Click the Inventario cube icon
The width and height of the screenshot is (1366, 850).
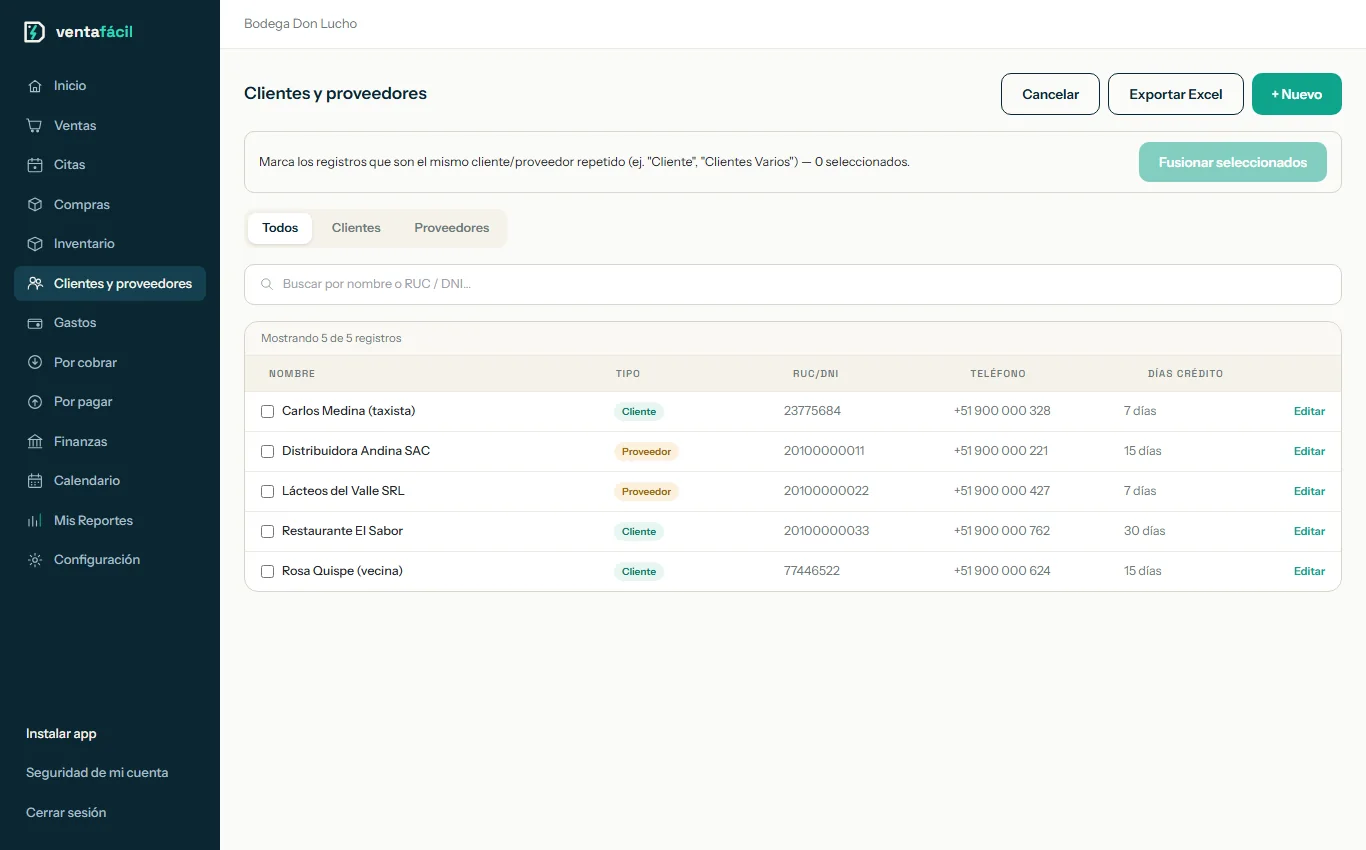point(35,244)
